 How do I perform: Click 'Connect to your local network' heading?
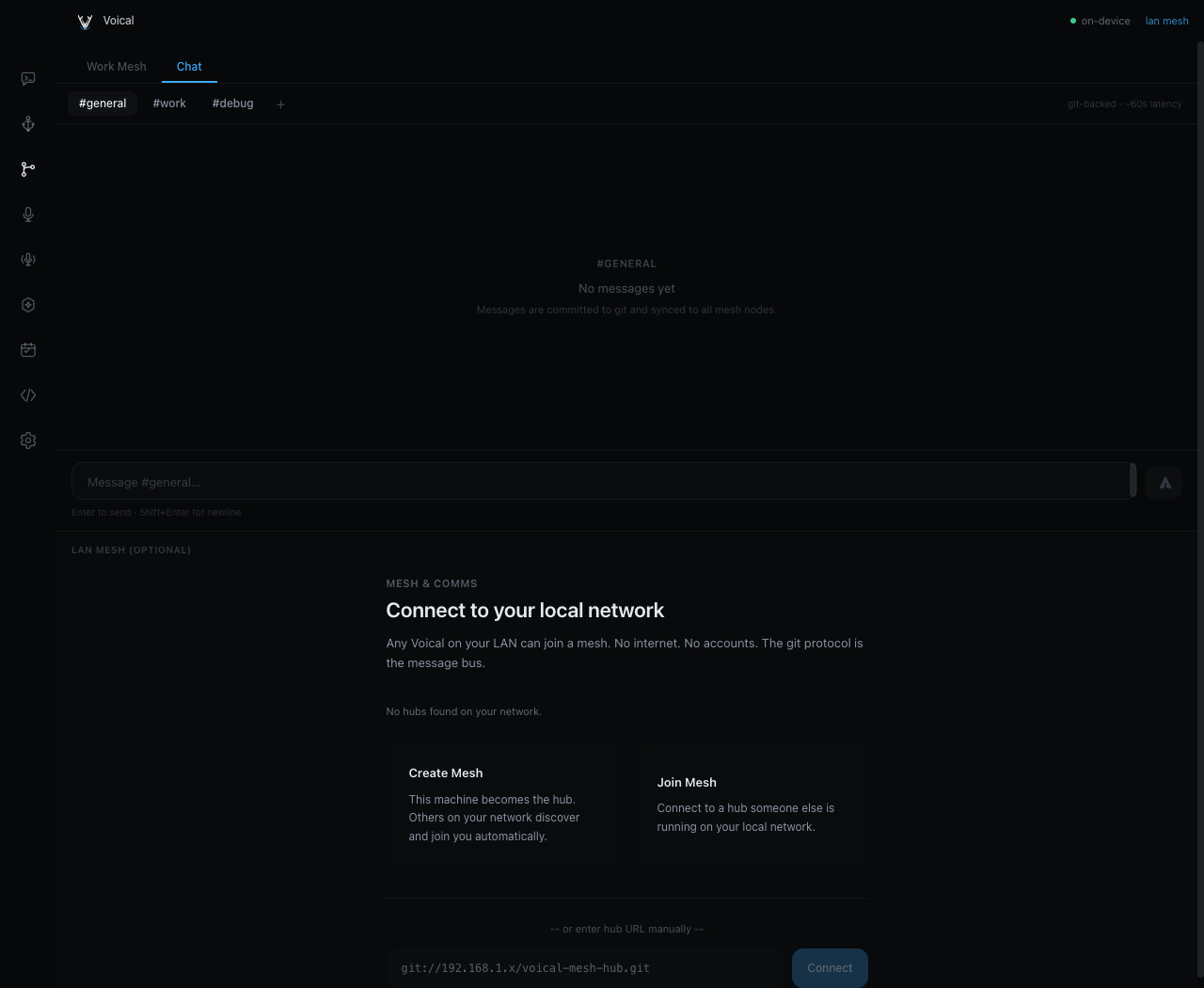pos(525,611)
